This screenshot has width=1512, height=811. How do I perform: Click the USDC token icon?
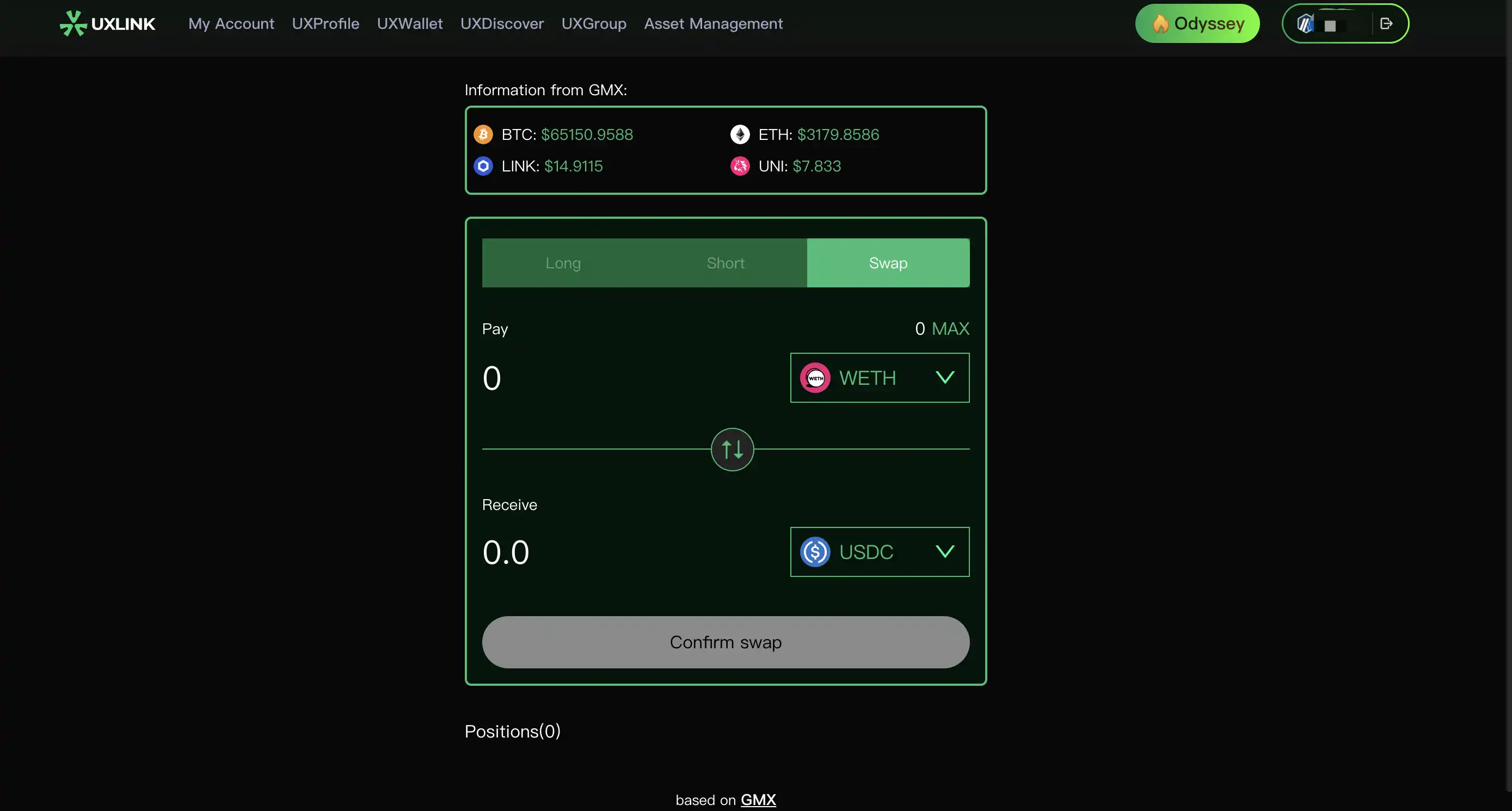point(815,551)
